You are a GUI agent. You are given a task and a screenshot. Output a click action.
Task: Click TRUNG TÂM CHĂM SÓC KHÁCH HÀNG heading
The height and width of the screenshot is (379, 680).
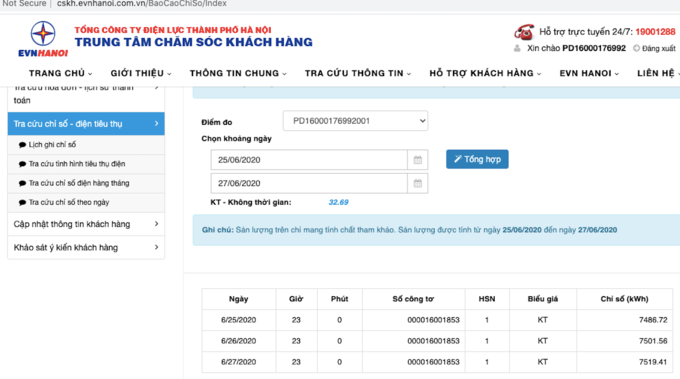(x=193, y=42)
